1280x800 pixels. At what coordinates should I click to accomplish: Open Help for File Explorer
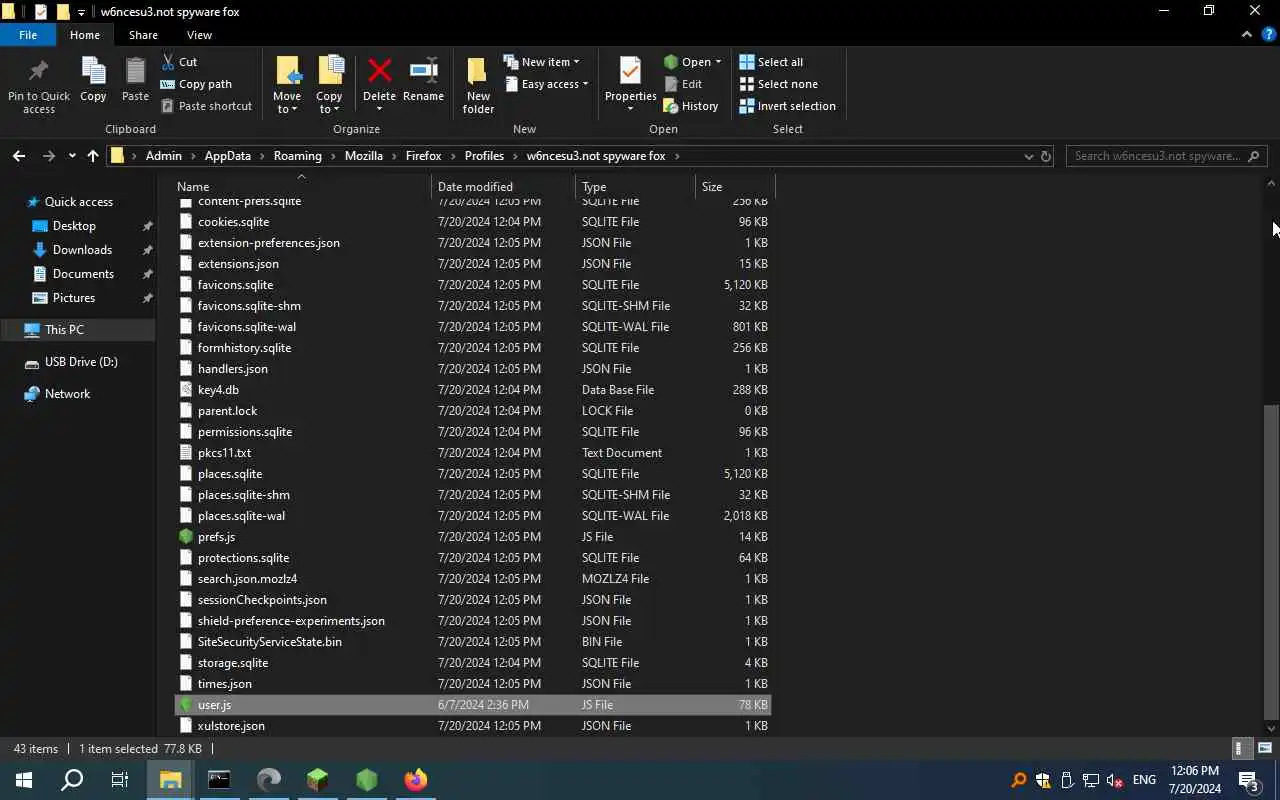[1269, 34]
